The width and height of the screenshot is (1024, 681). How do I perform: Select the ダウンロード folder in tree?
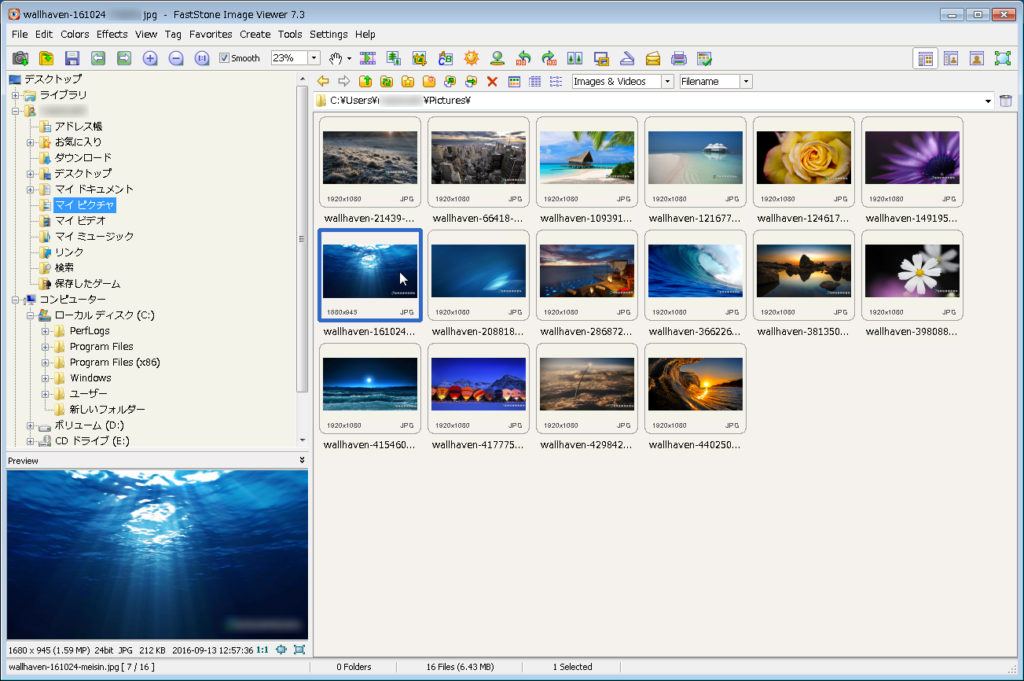coord(83,157)
